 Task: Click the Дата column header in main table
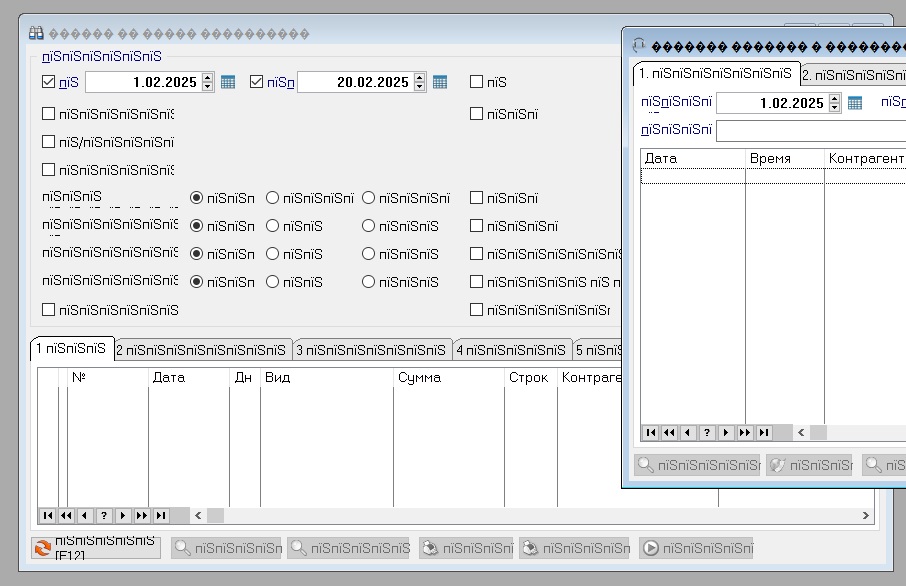(188, 378)
